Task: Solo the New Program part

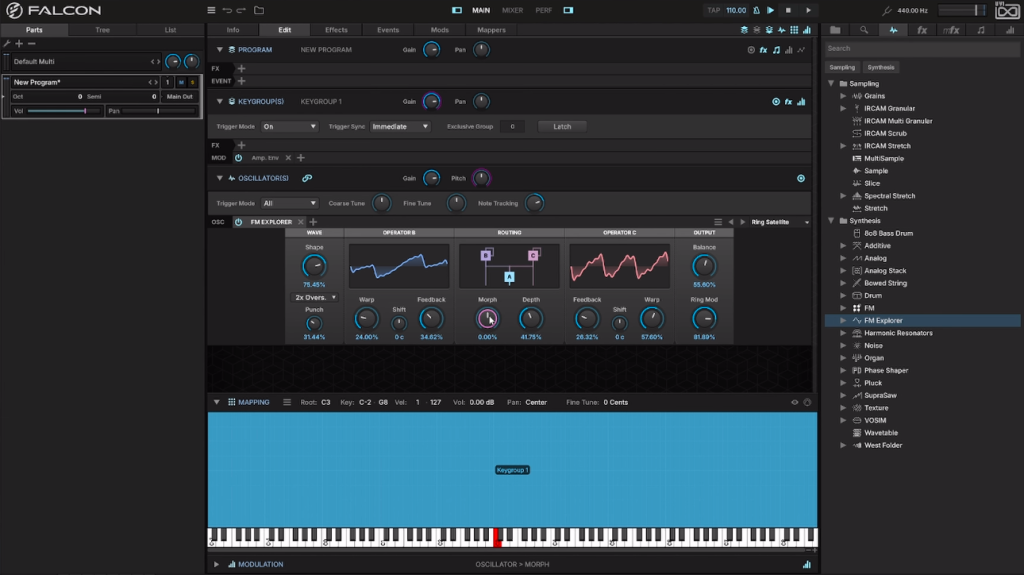Action: pyautogui.click(x=192, y=82)
